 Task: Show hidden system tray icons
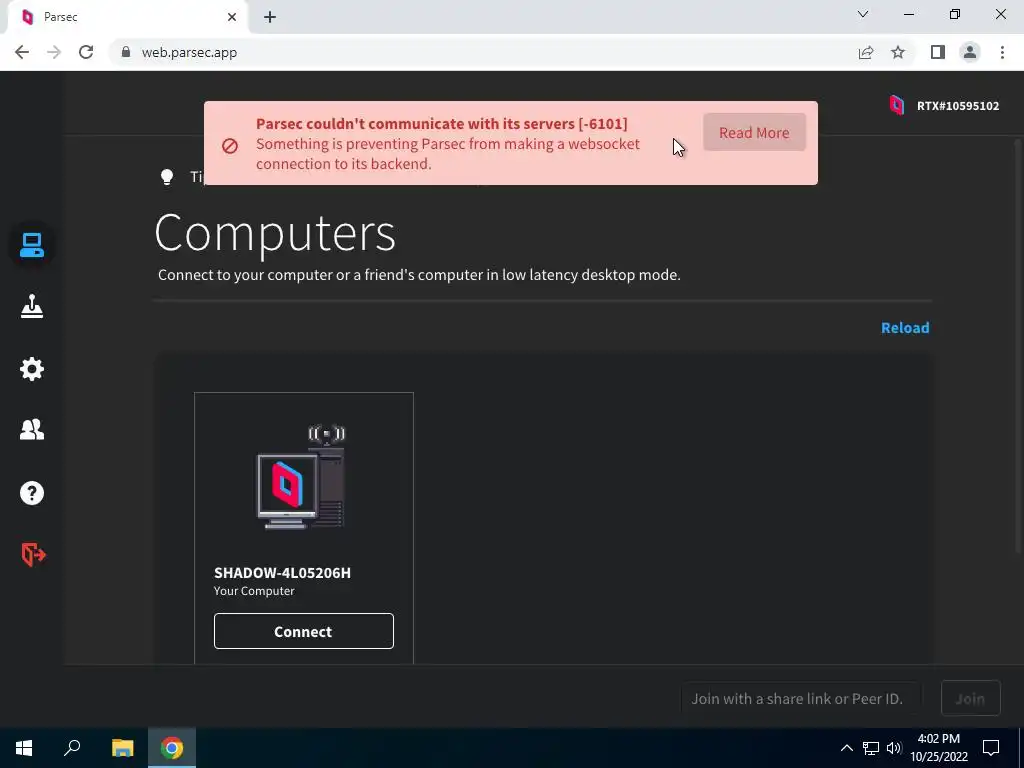tap(846, 748)
